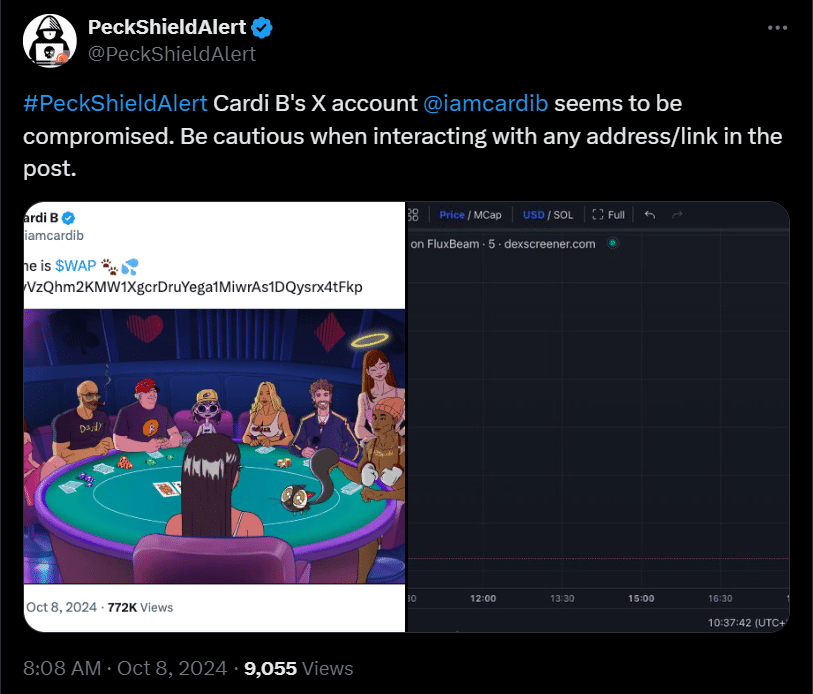Click the redo arrow on the chart toolbar
The width and height of the screenshot is (813, 694).
[x=679, y=214]
